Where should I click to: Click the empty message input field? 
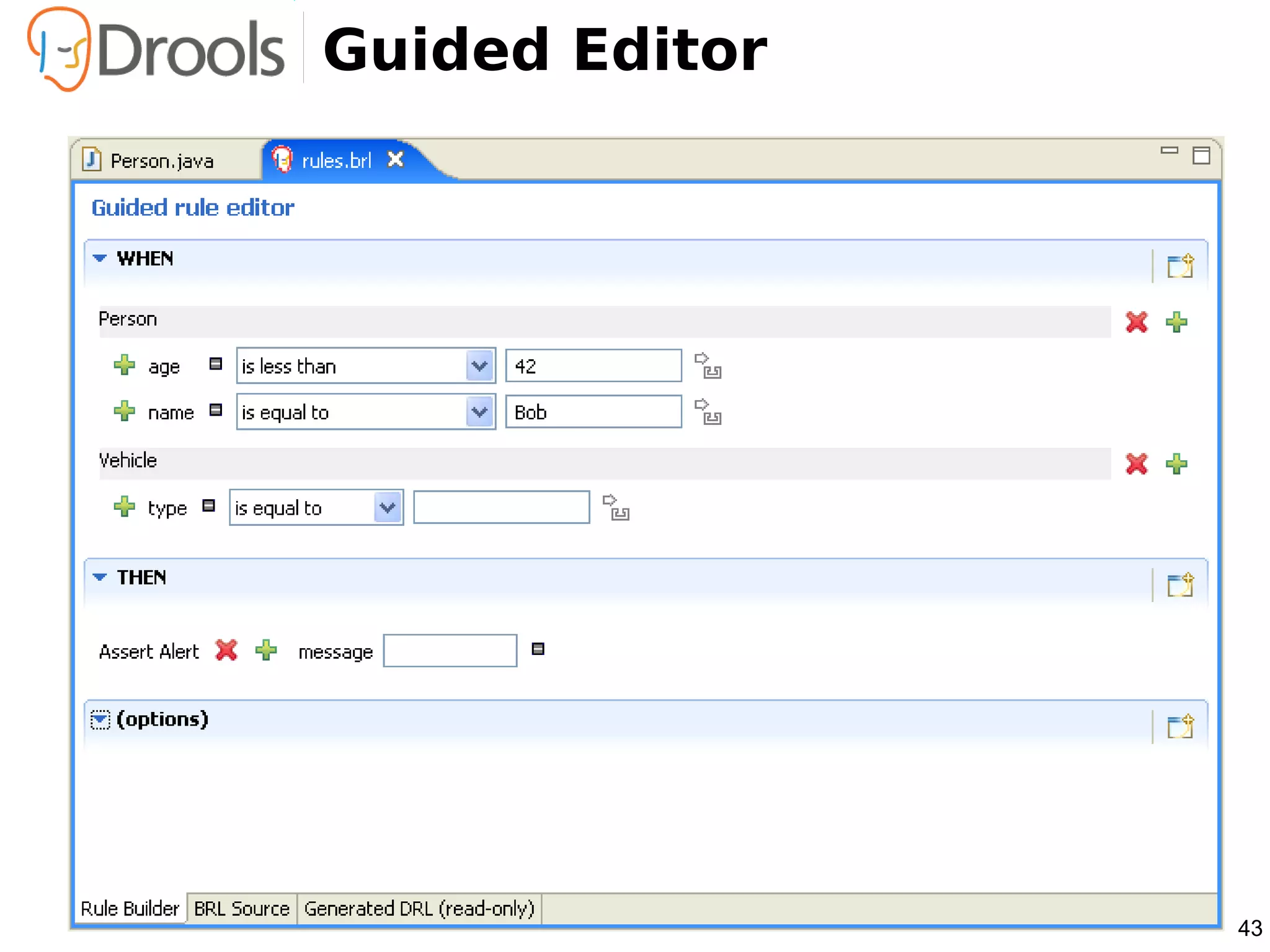[x=450, y=651]
